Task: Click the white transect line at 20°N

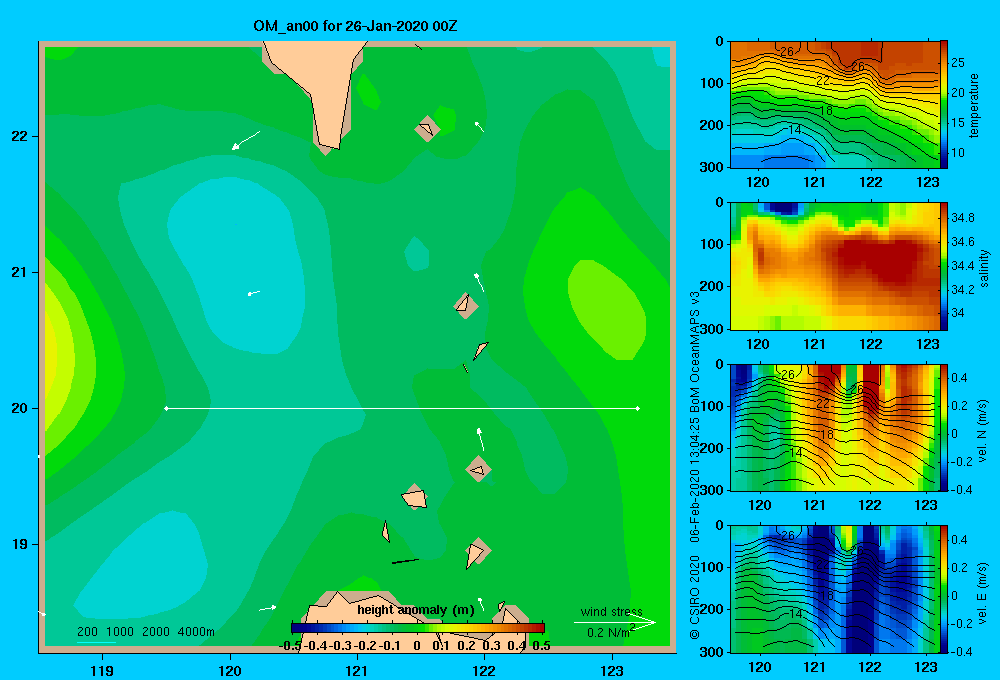Action: point(402,408)
